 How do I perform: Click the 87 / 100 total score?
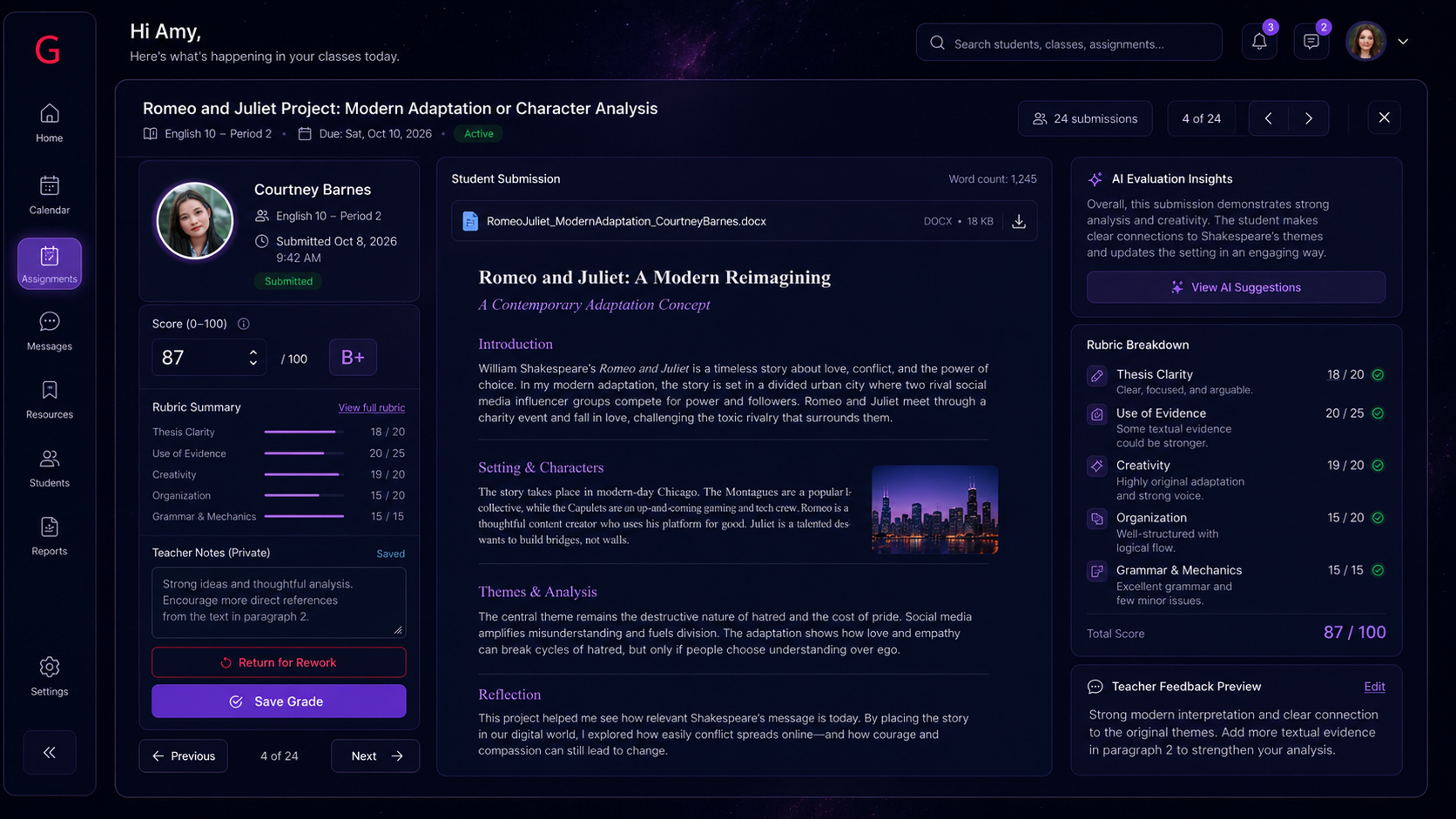coord(1354,633)
